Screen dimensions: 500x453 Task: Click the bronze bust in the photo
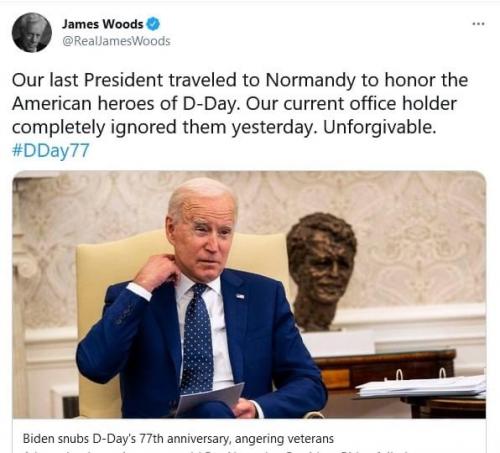point(320,272)
